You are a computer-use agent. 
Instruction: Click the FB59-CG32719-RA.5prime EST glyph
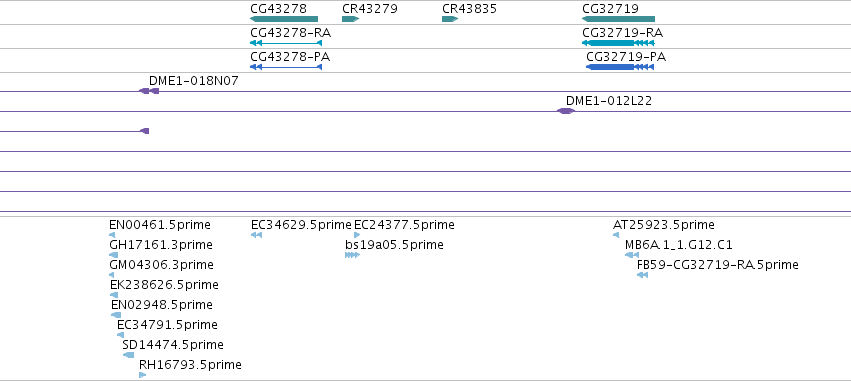click(x=643, y=275)
